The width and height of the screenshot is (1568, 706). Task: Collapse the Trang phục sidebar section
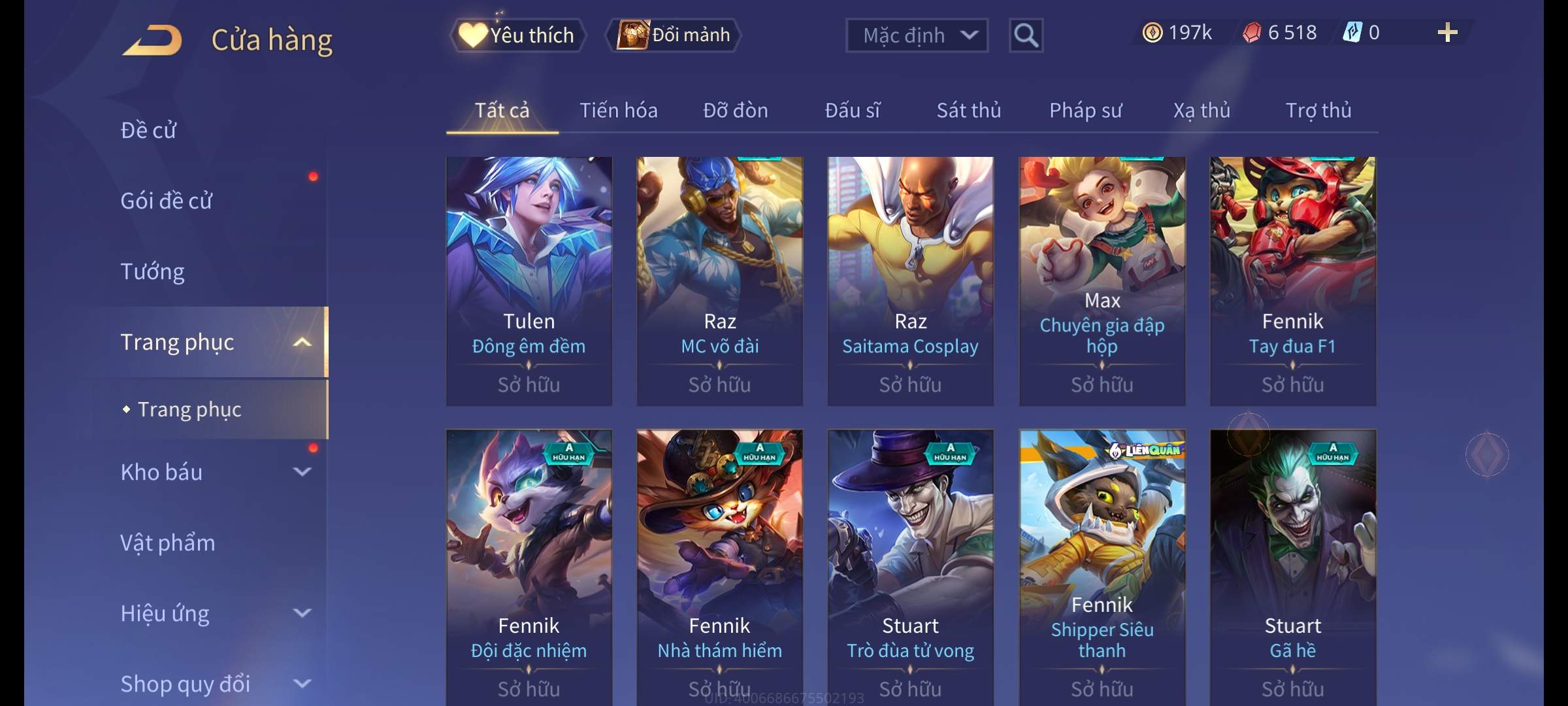coord(302,342)
